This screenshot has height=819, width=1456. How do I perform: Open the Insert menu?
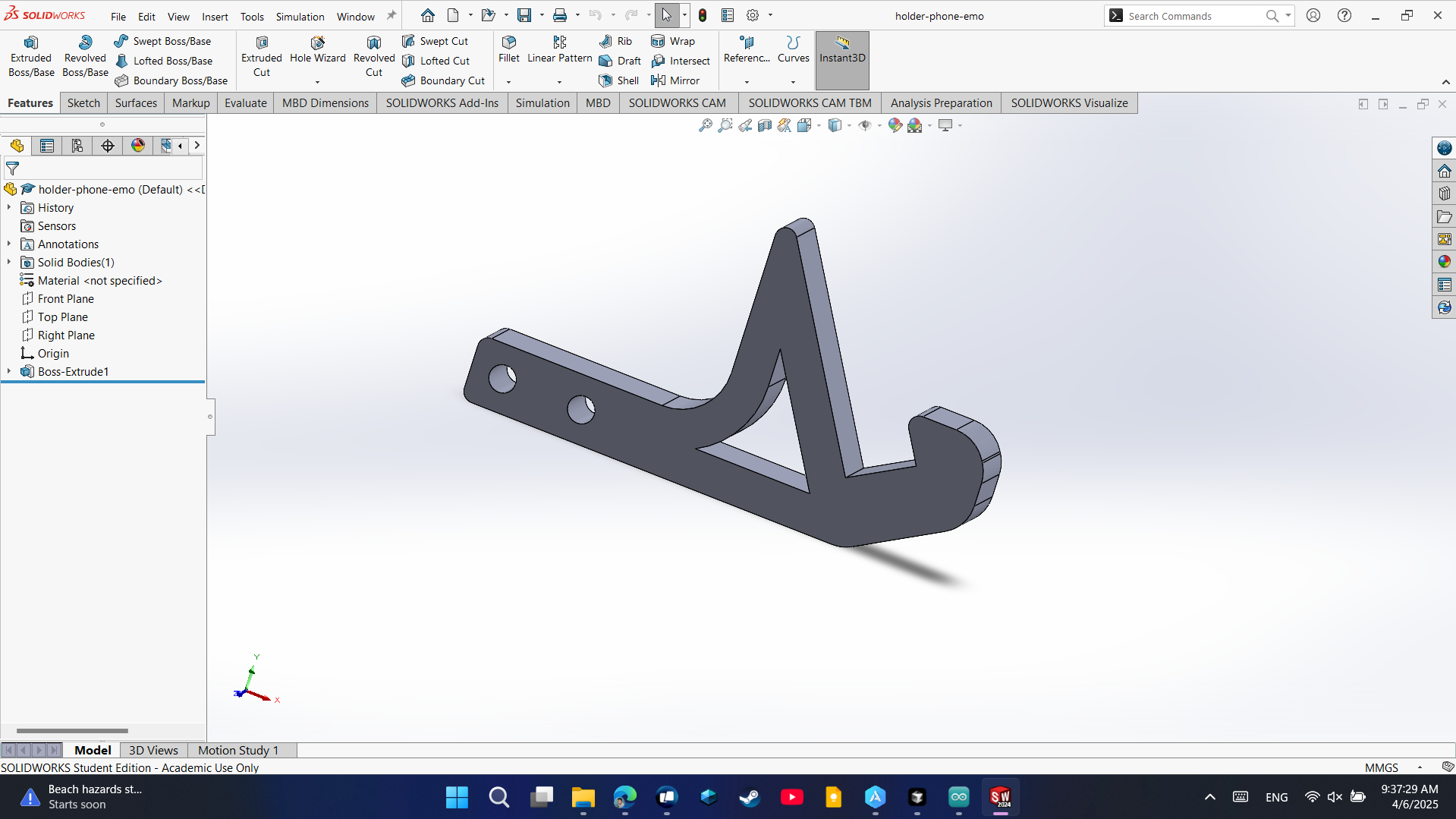215,16
